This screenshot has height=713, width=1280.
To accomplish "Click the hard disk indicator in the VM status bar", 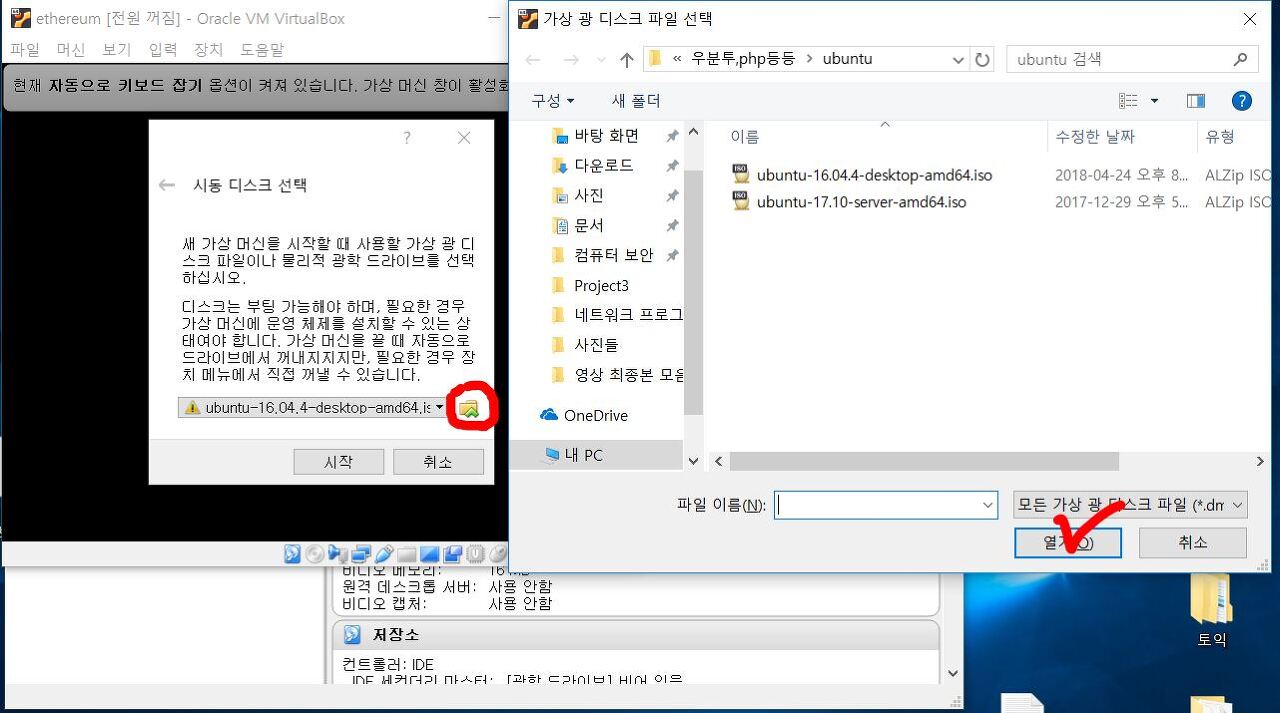I will [x=292, y=554].
